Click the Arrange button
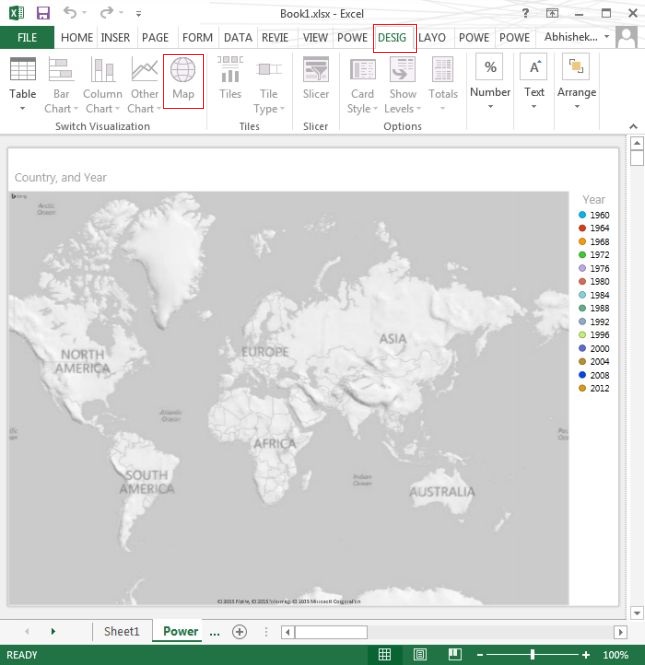 pos(576,81)
